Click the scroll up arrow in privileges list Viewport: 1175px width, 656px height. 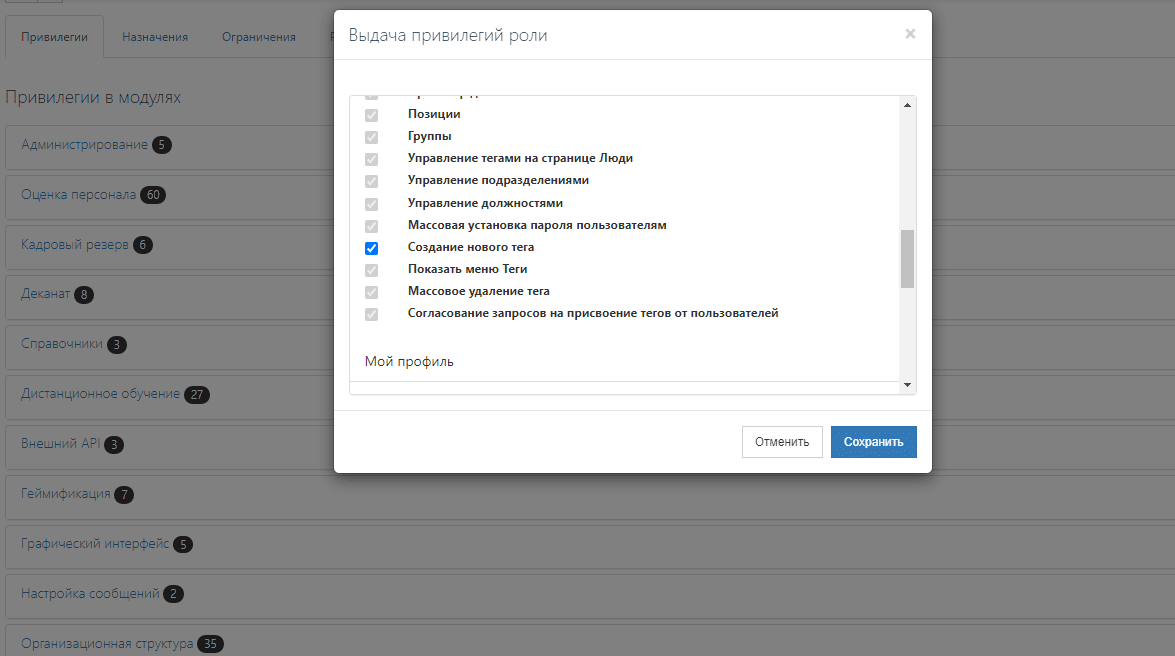coord(907,105)
